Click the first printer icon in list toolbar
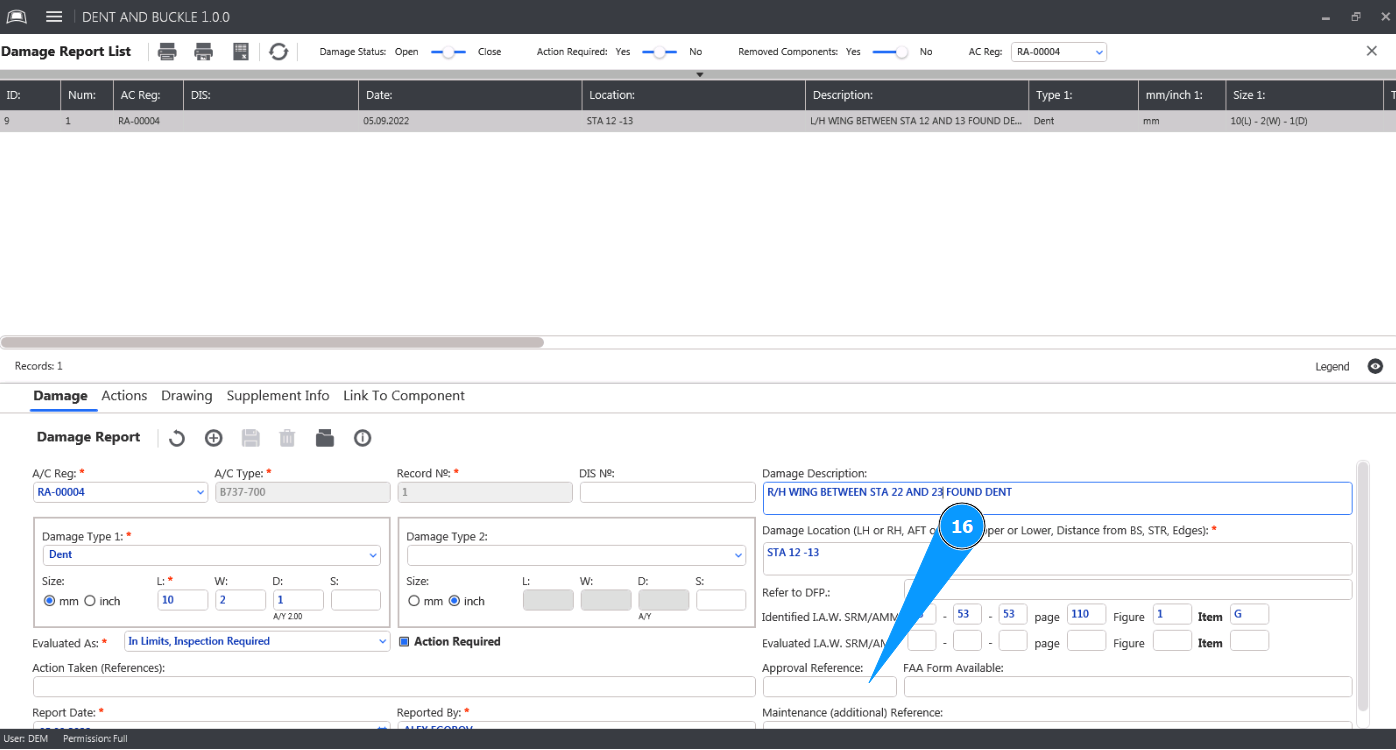The image size is (1396, 750). point(168,52)
